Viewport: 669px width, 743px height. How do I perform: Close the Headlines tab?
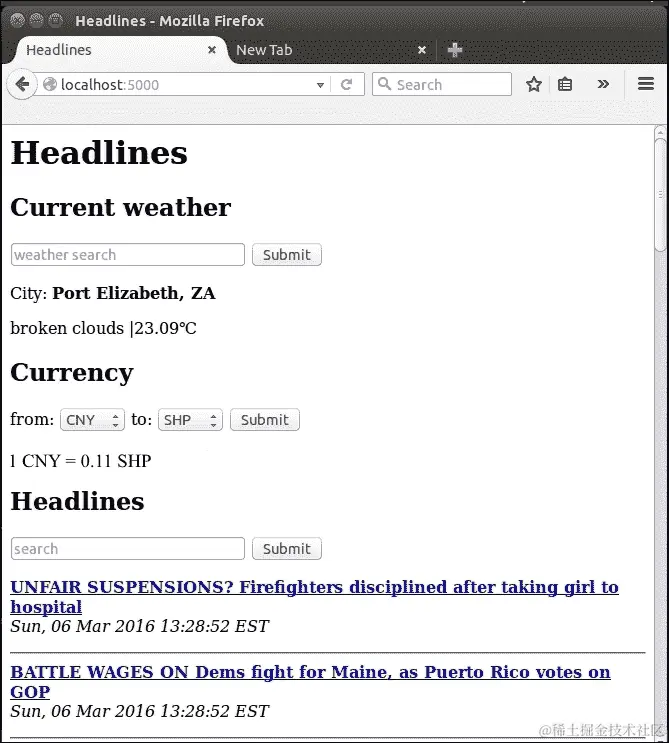[212, 50]
